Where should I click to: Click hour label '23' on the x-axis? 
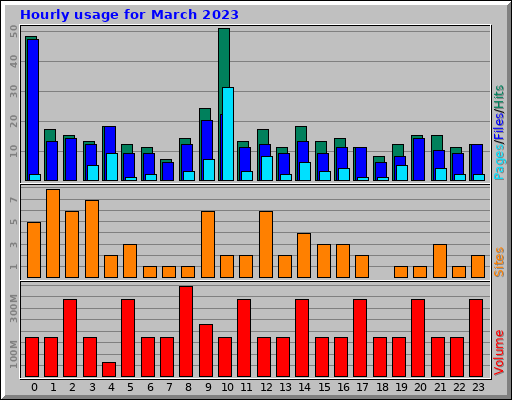(478, 387)
